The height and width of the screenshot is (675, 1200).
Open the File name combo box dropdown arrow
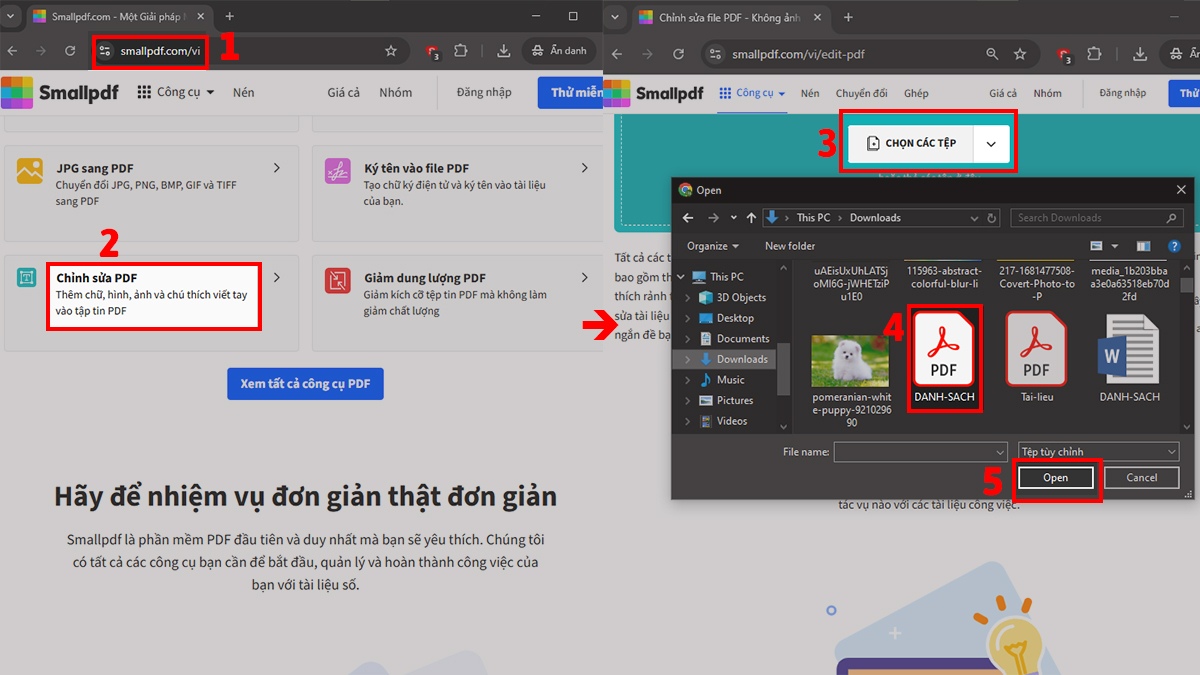(x=999, y=452)
